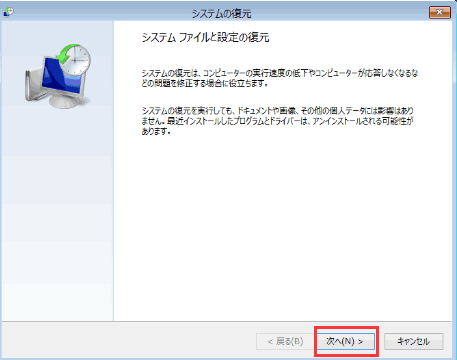Image resolution: width=457 pixels, height=360 pixels.
Task: Click the window title システムの復元
Action: click(x=221, y=14)
